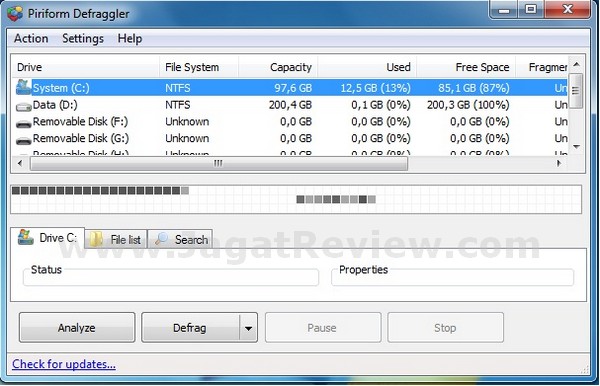This screenshot has height=386, width=600.
Task: Switch to the Drive C: tab
Action: pos(47,238)
